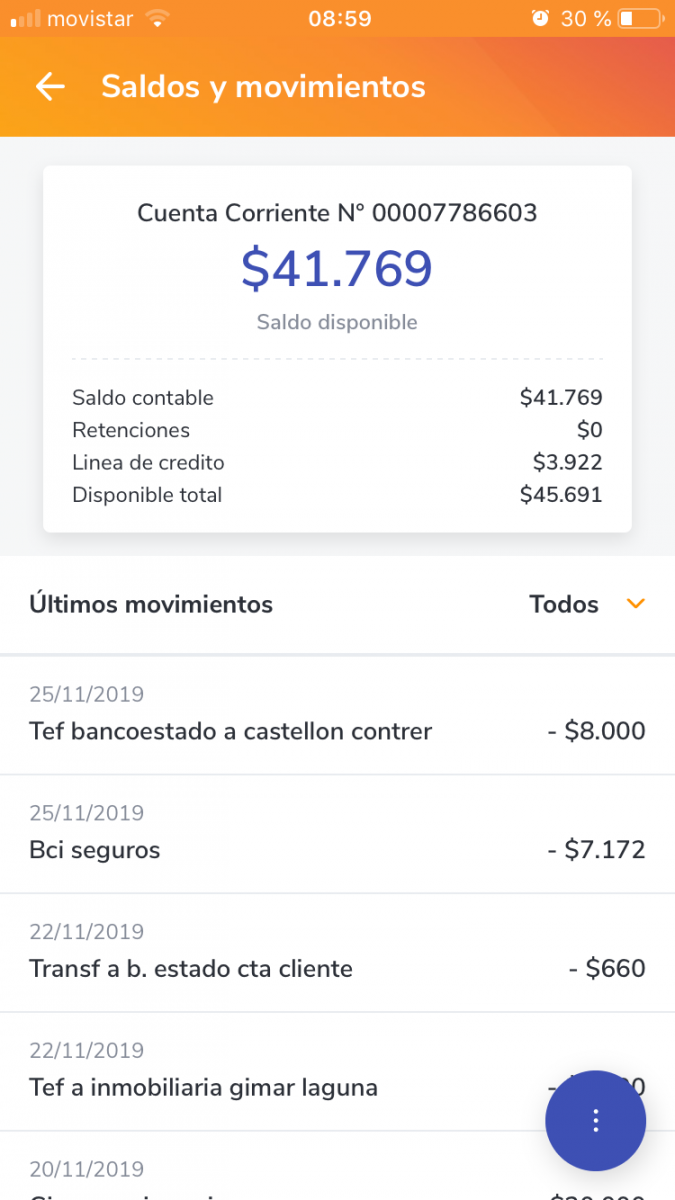Open the blue floating three-dots button
Viewport: 675px width, 1200px height.
click(595, 1120)
